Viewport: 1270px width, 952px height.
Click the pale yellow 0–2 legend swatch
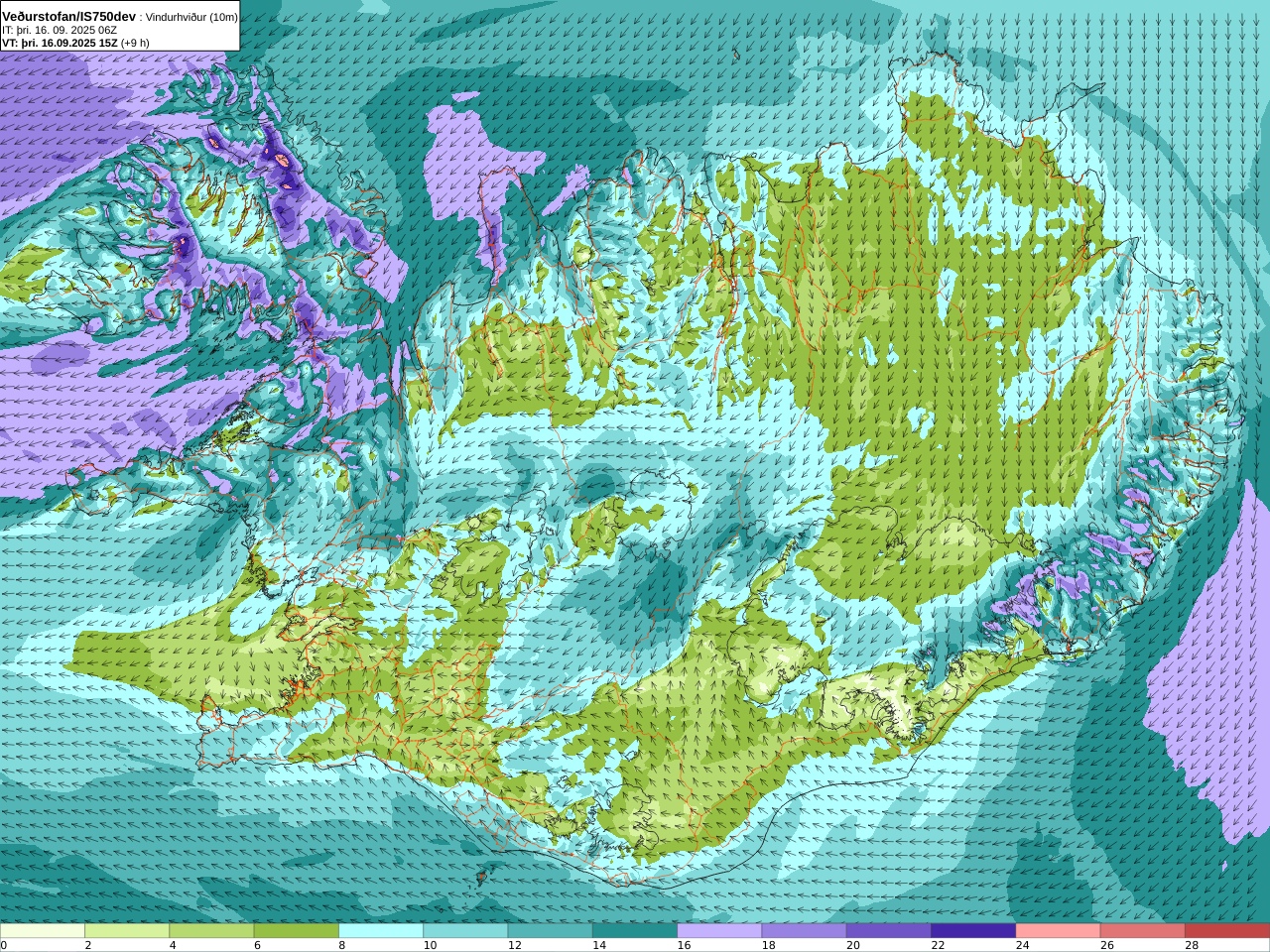click(43, 931)
